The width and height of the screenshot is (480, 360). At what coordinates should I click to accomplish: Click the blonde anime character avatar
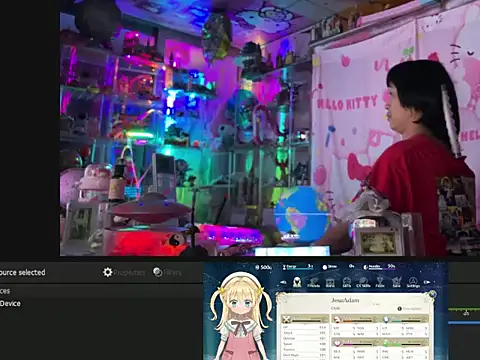[241, 317]
